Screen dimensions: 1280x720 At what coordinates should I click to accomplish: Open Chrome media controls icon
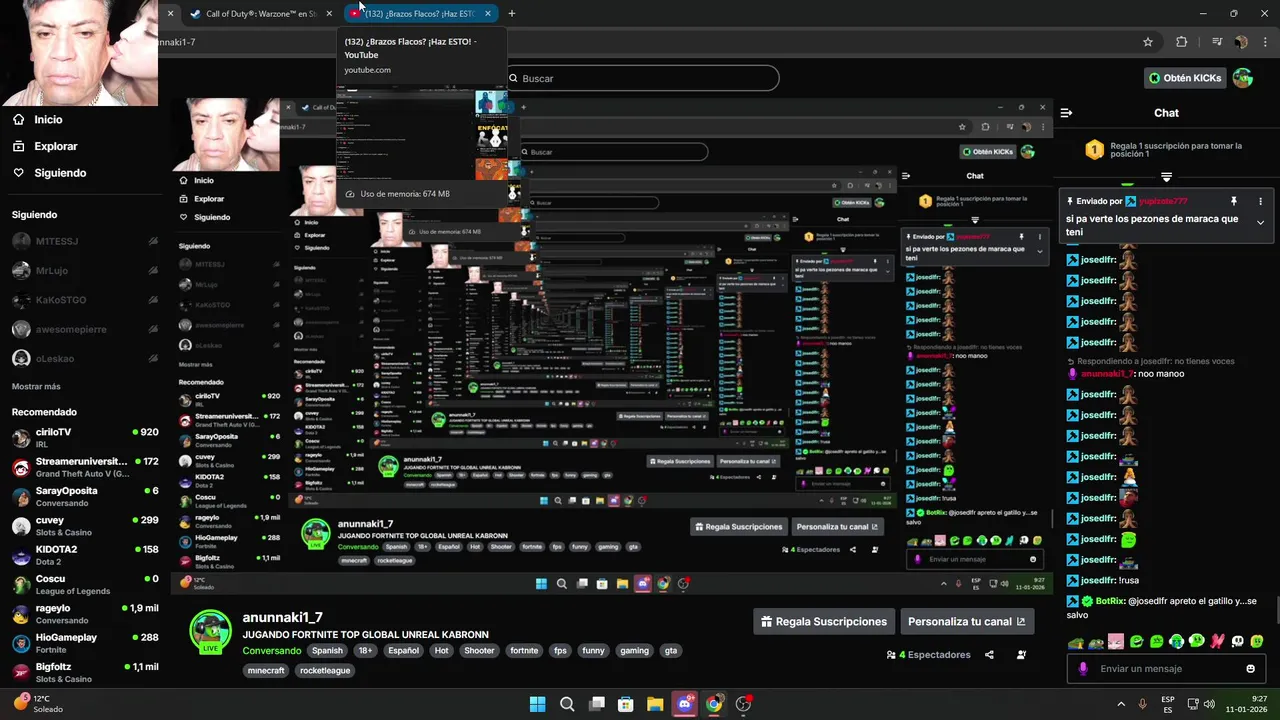1217,42
